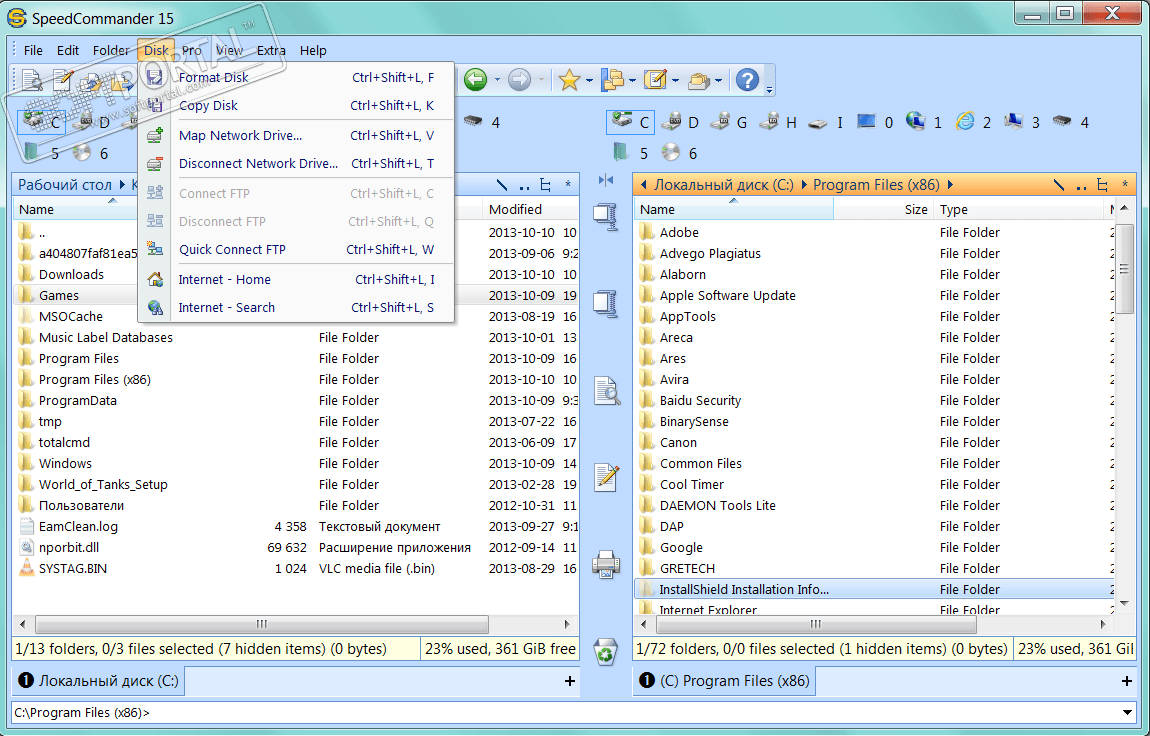Click the green Back arrow in toolbar

point(475,79)
